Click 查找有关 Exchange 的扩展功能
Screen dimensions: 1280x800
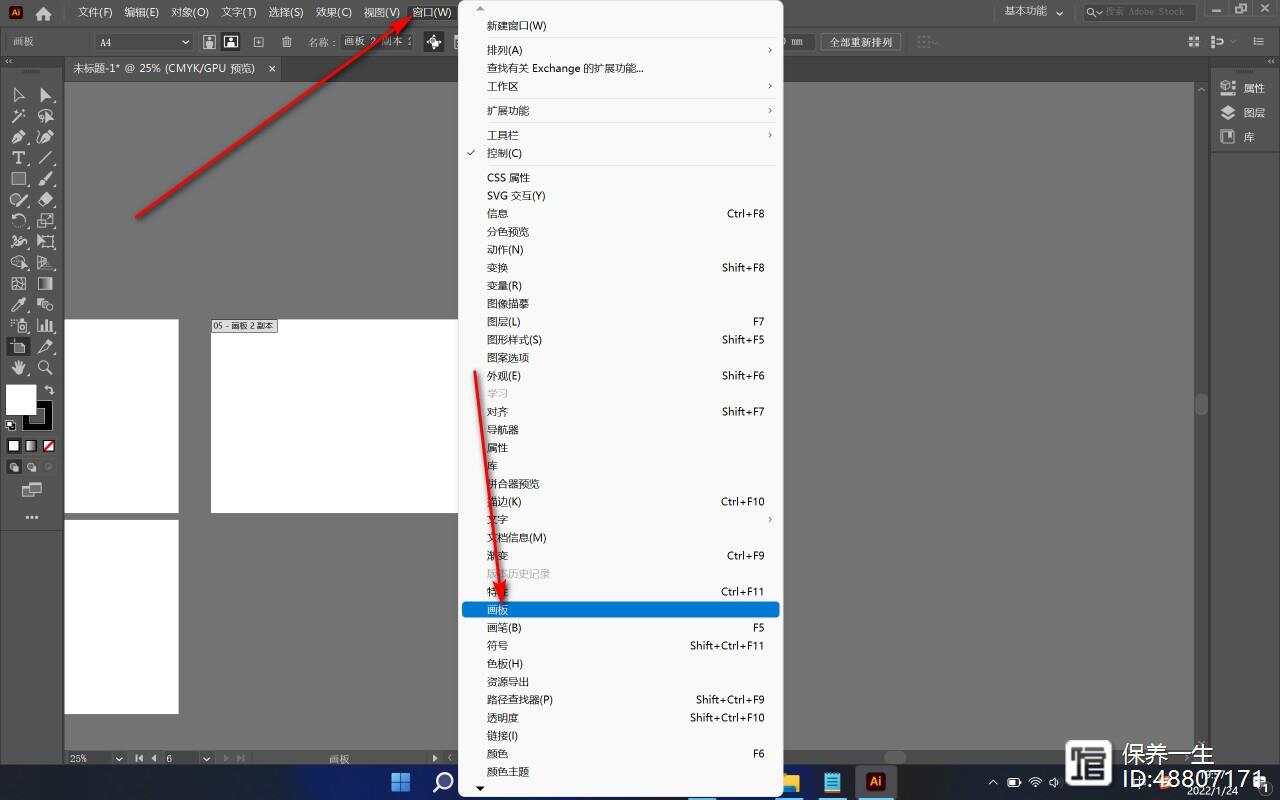[x=620, y=68]
